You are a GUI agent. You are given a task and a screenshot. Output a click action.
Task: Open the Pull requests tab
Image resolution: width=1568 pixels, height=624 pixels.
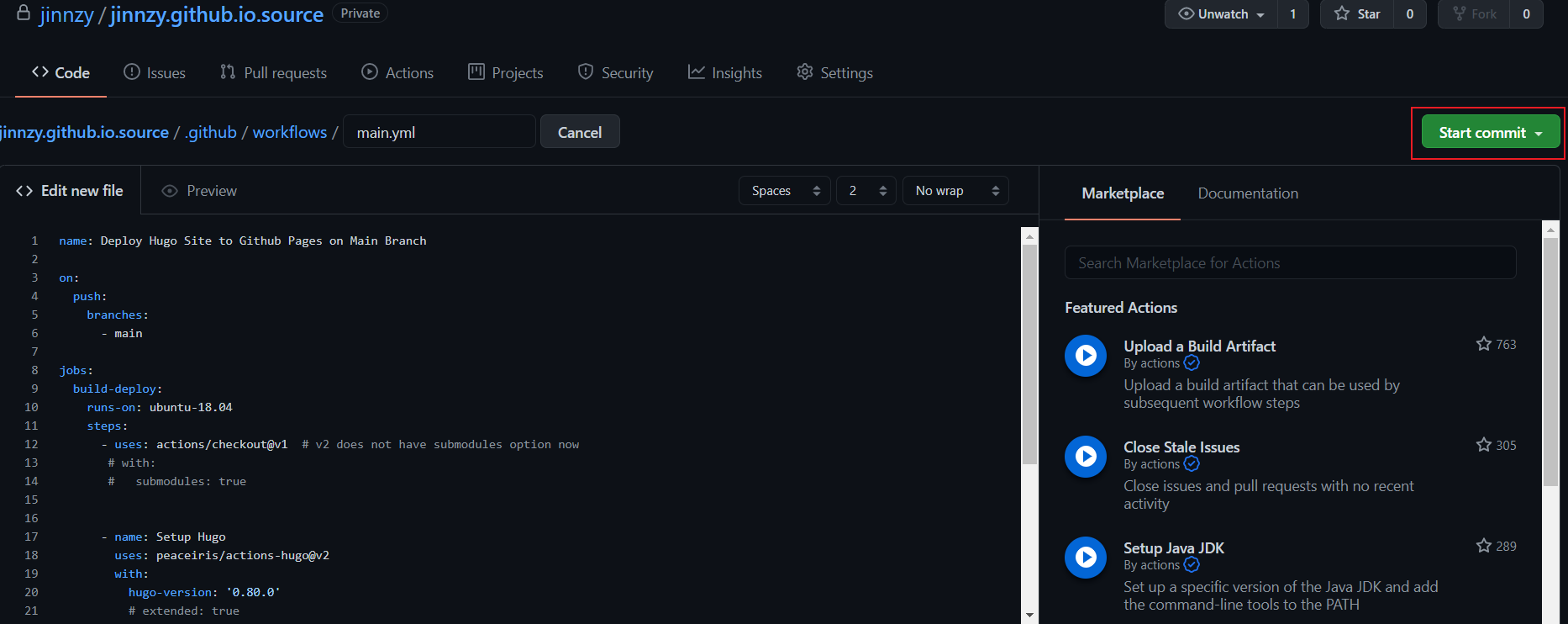(x=273, y=73)
